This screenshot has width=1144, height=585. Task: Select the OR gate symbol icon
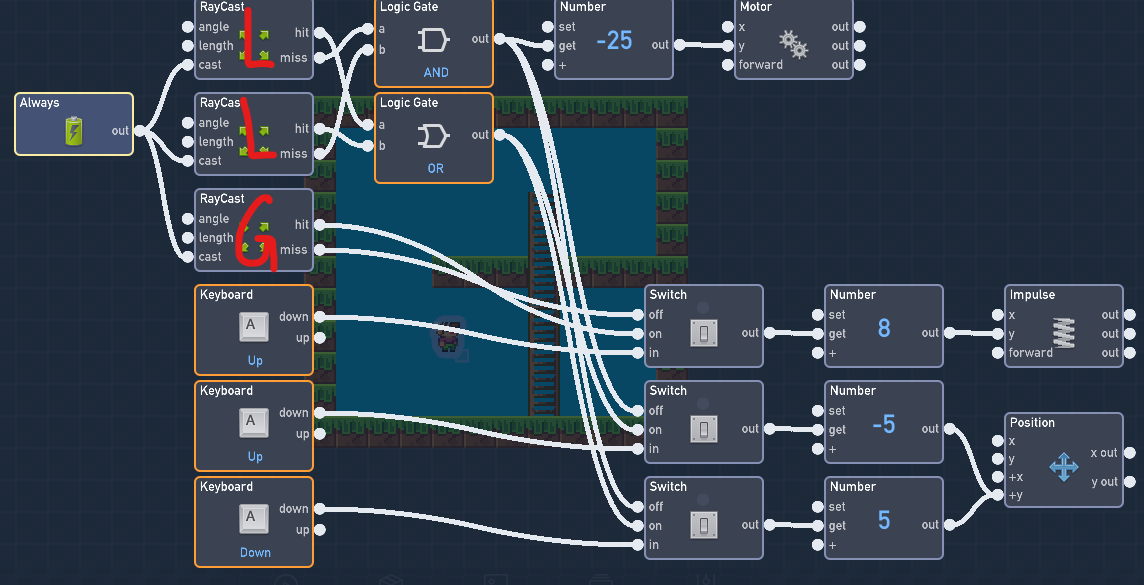(x=433, y=136)
